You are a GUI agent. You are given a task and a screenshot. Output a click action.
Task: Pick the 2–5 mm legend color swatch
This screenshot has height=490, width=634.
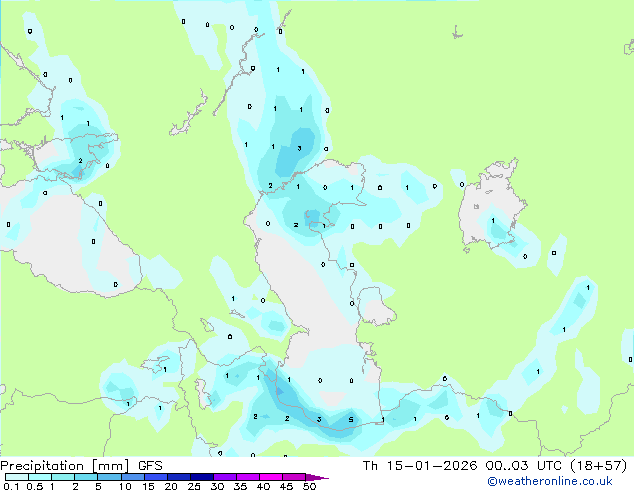(x=86, y=477)
